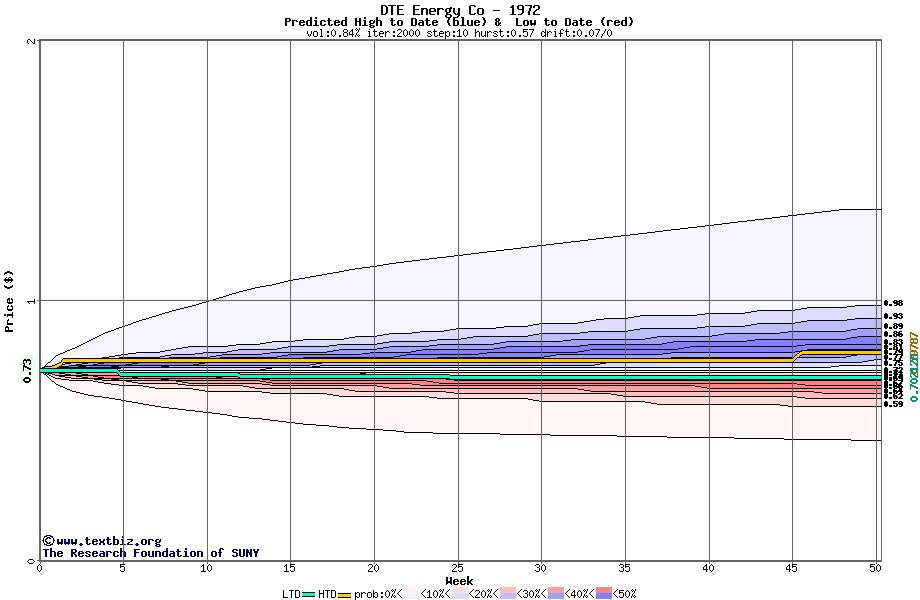920x600 pixels.
Task: Click the x-axis tick label '15'
Action: [x=290, y=568]
